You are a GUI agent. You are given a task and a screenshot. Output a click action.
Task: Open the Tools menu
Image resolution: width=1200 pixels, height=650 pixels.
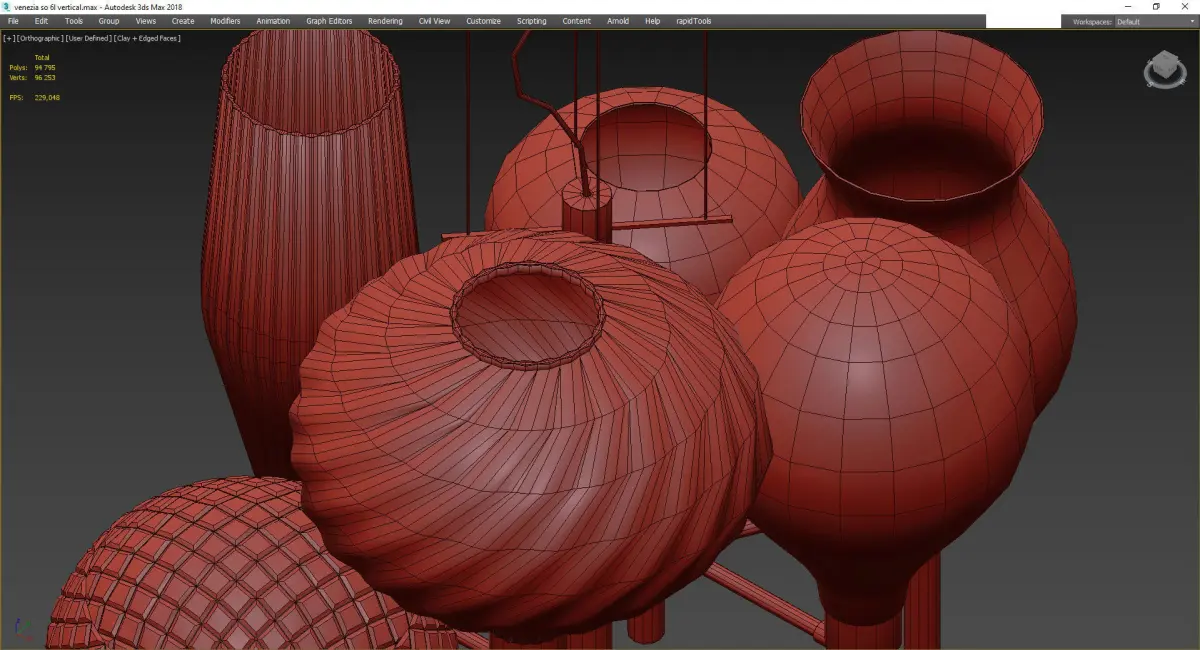(74, 21)
